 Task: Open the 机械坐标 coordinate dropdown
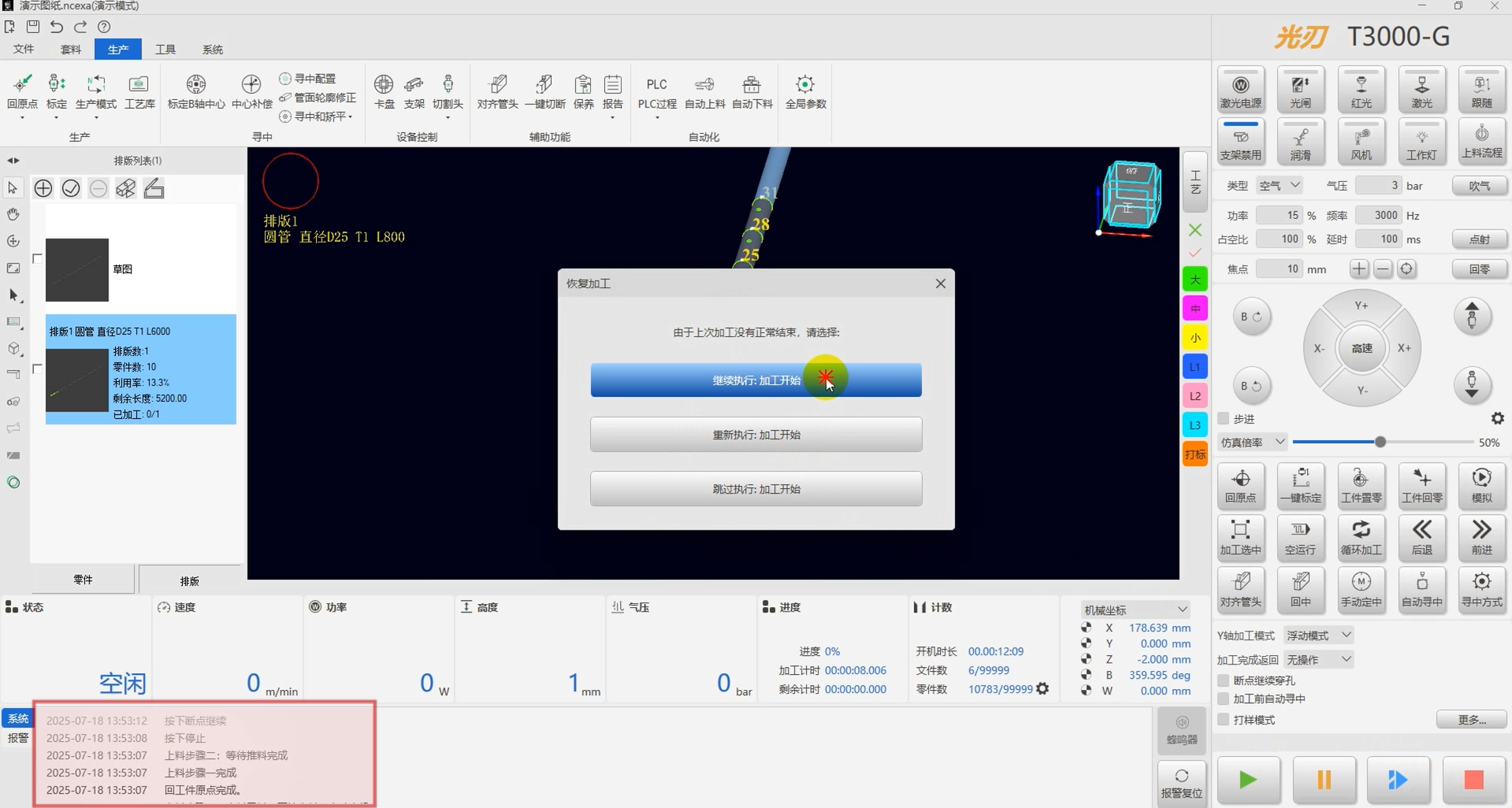point(1135,610)
